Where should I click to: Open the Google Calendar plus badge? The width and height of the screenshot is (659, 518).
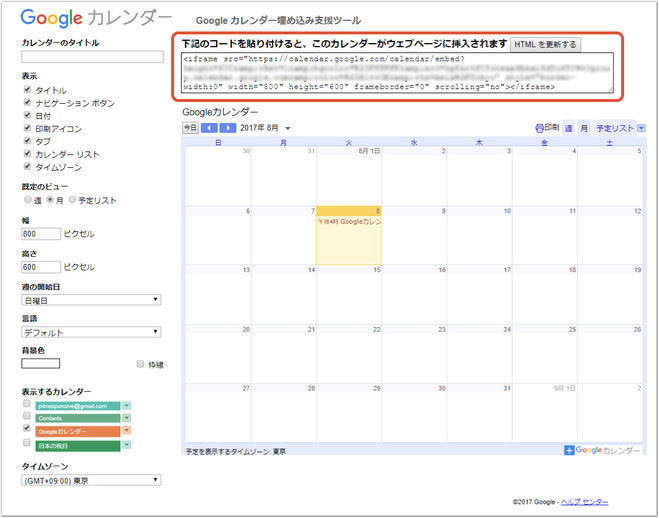569,450
